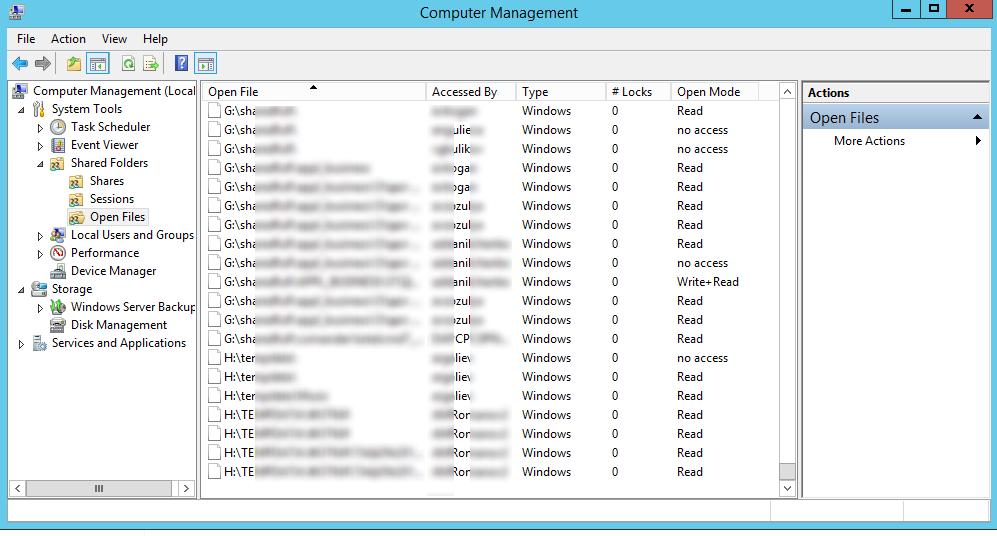Sort by Open Mode column header
This screenshot has height=536, width=997.
coord(715,92)
